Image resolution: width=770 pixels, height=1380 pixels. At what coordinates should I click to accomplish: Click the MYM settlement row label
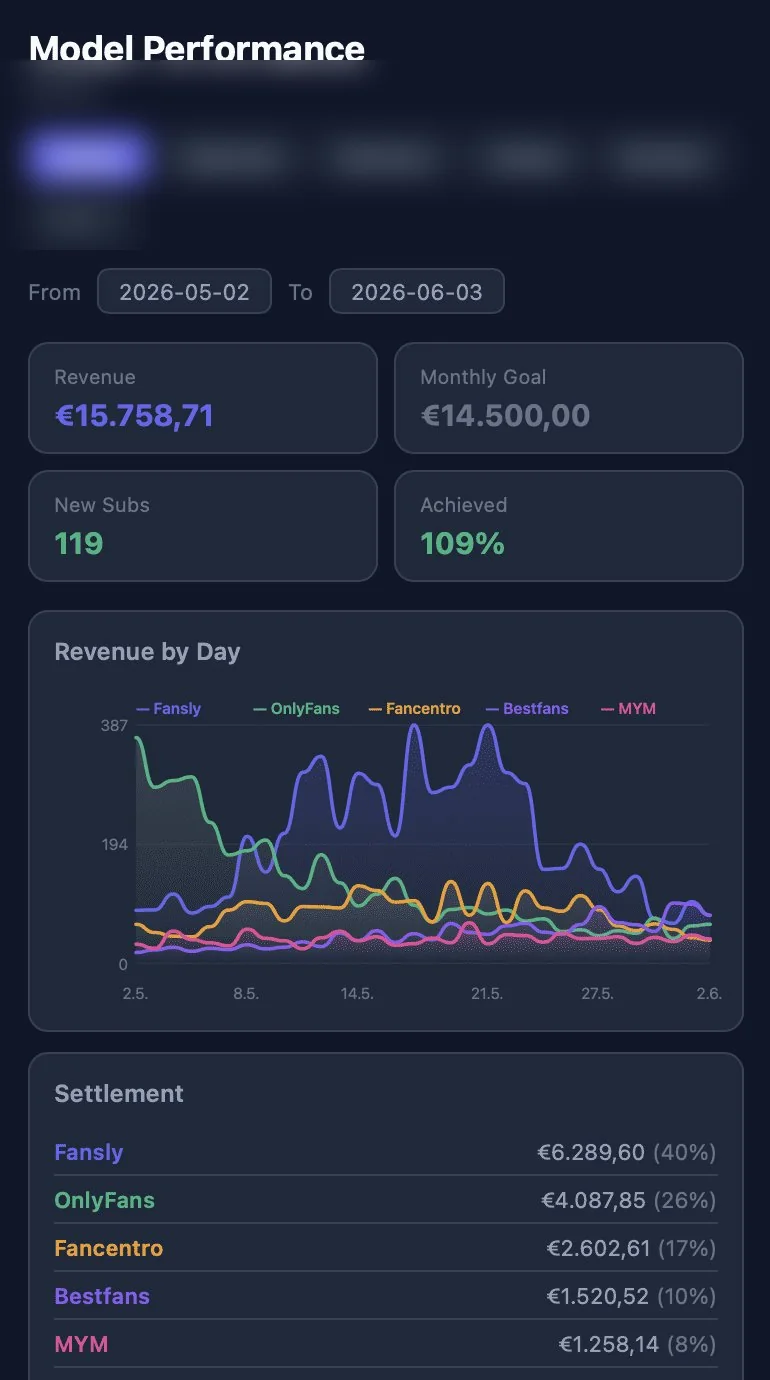coord(81,1344)
